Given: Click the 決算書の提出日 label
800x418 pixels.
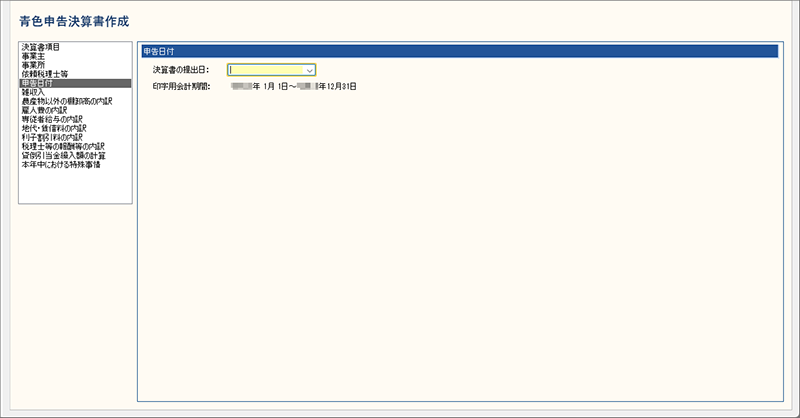Looking at the screenshot, I should (180, 70).
